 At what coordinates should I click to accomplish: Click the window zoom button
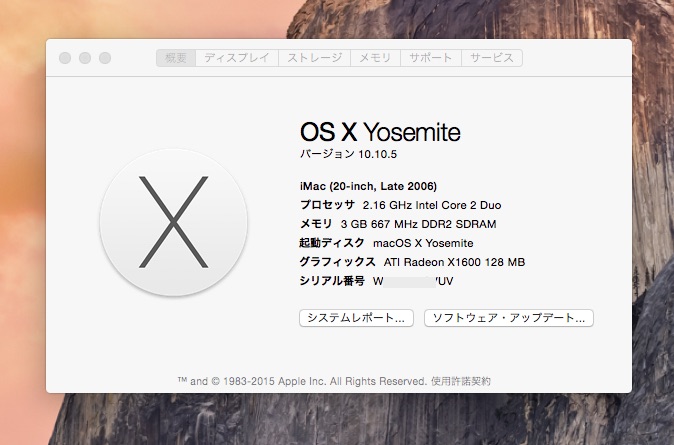tap(105, 58)
